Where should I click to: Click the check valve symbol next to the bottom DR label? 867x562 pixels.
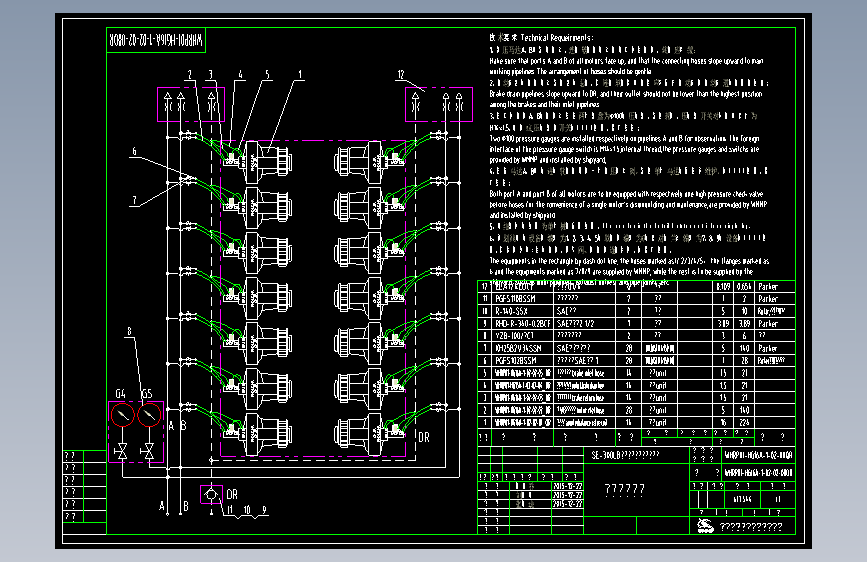pos(211,495)
